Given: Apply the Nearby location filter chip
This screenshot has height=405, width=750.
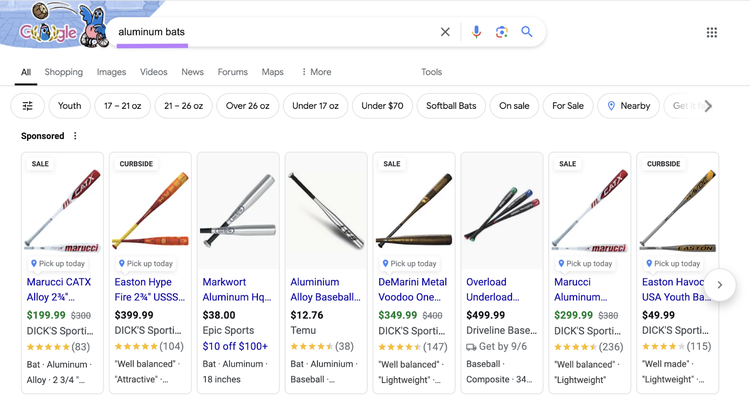Looking at the screenshot, I should (x=629, y=106).
